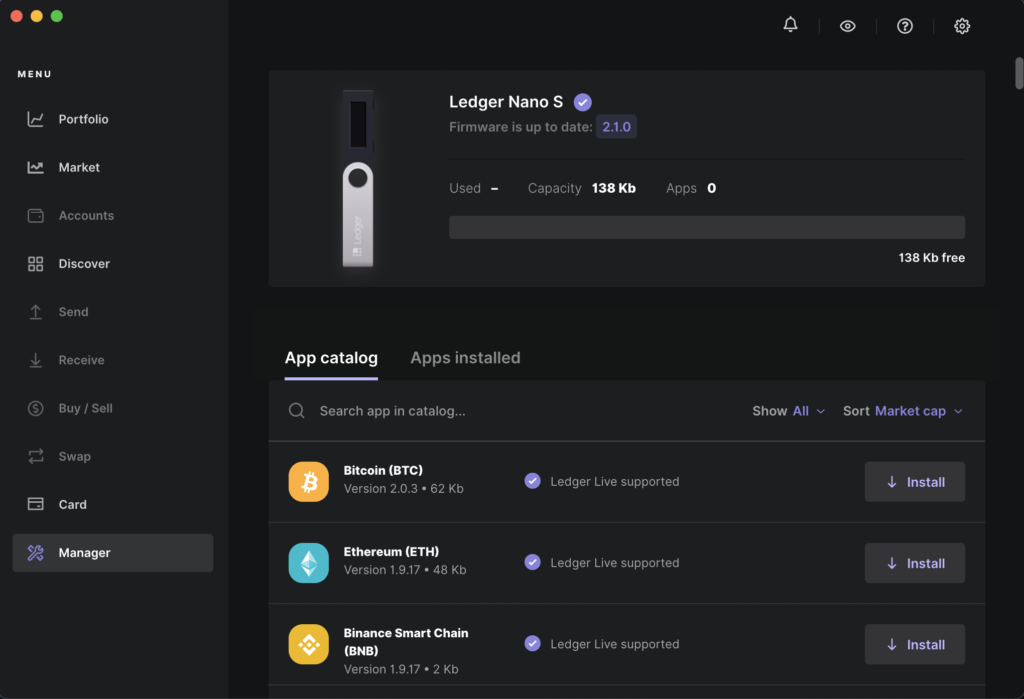Click the Bitcoin app icon
Image resolution: width=1024 pixels, height=699 pixels.
(x=308, y=482)
